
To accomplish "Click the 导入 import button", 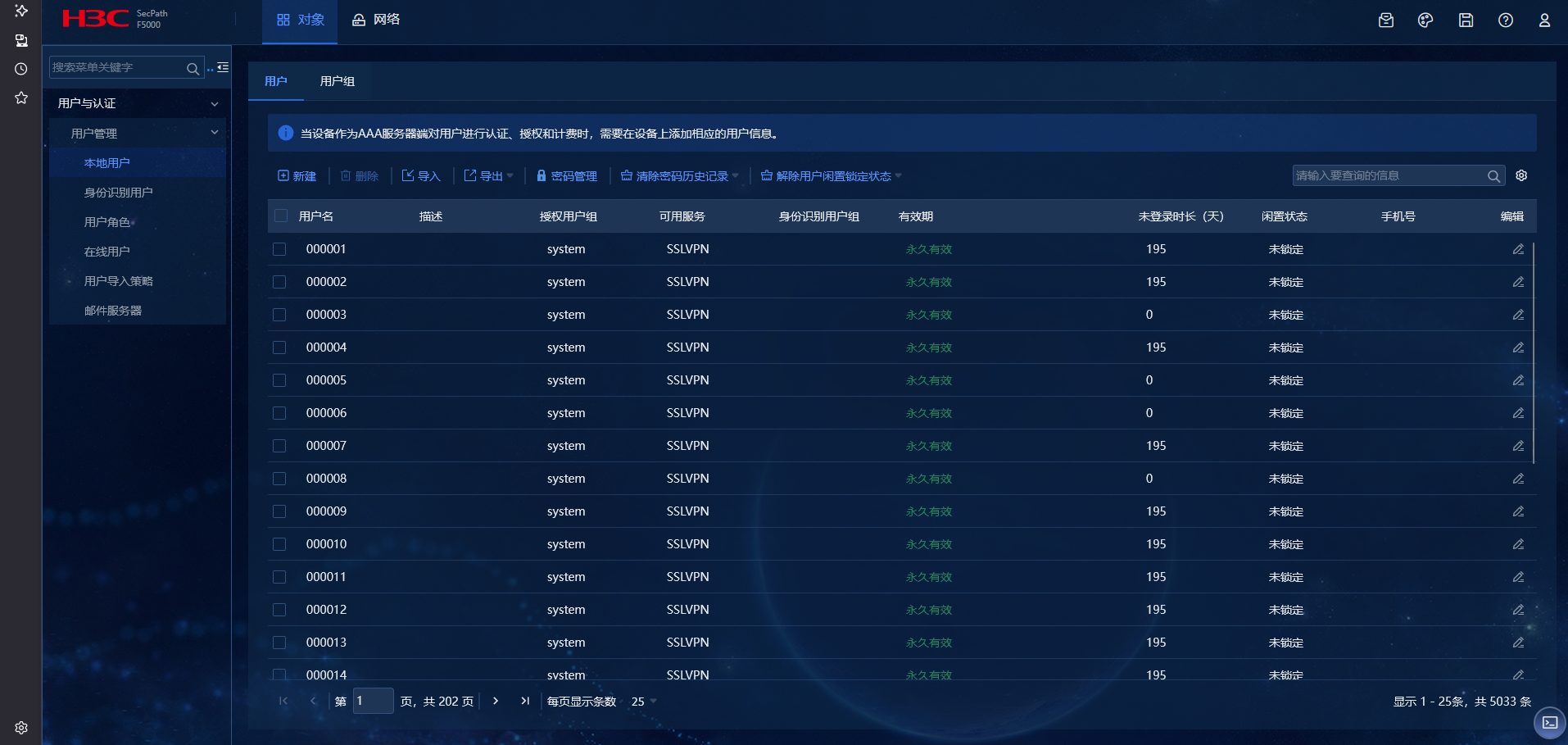I will pyautogui.click(x=421, y=176).
